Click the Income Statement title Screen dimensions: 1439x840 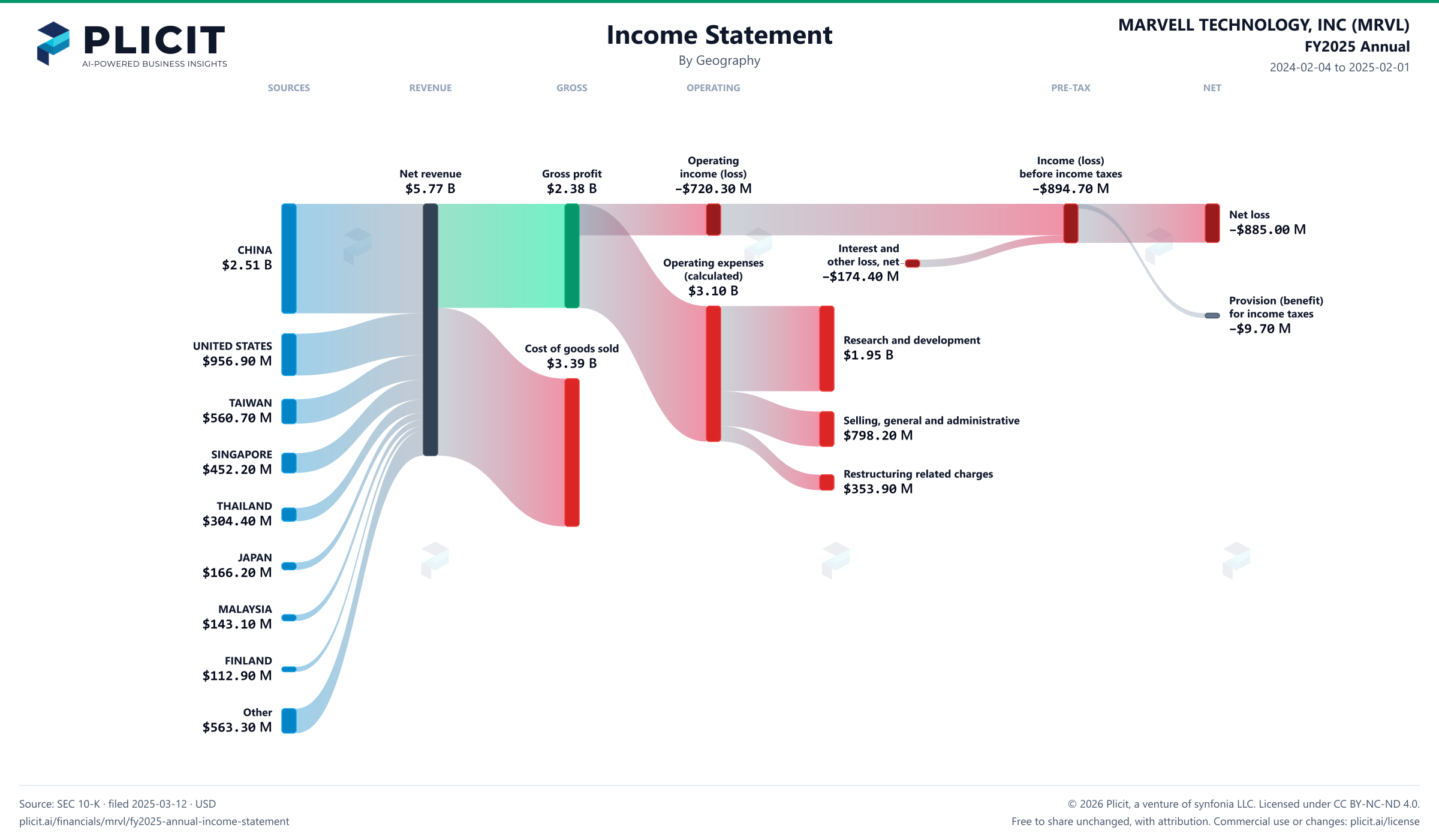(719, 35)
